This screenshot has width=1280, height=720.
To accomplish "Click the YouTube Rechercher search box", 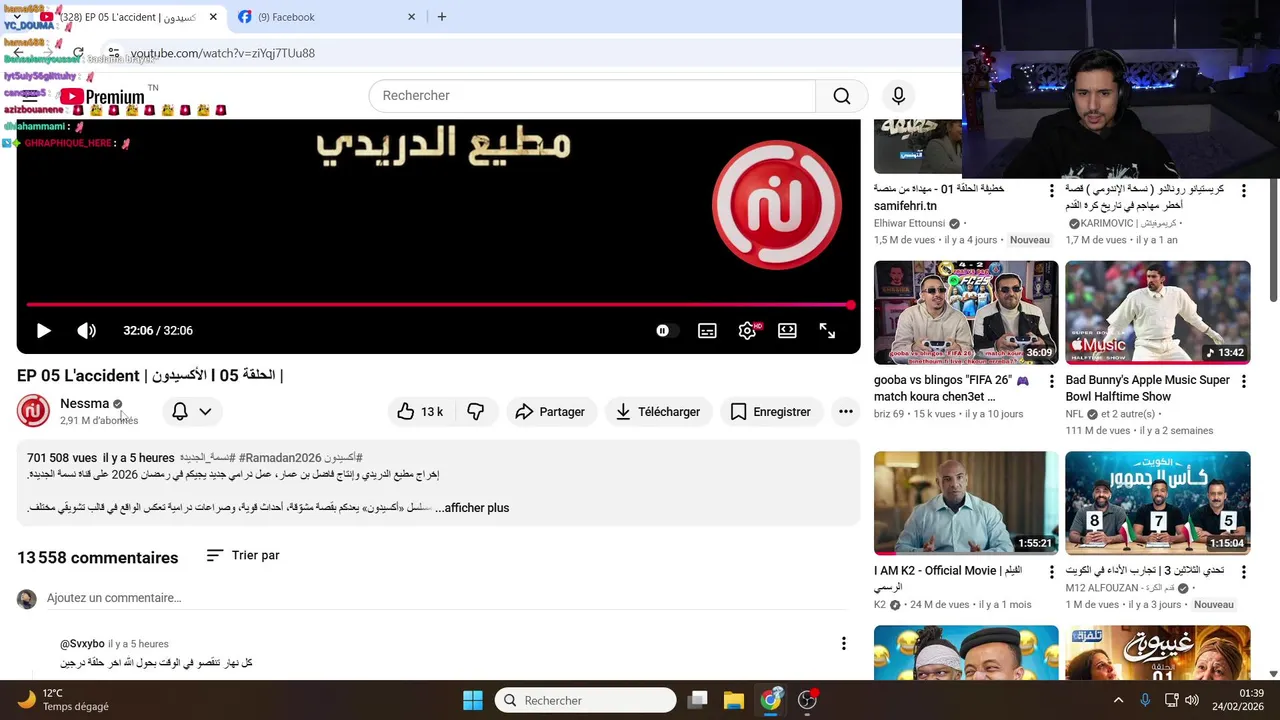I will click(593, 96).
